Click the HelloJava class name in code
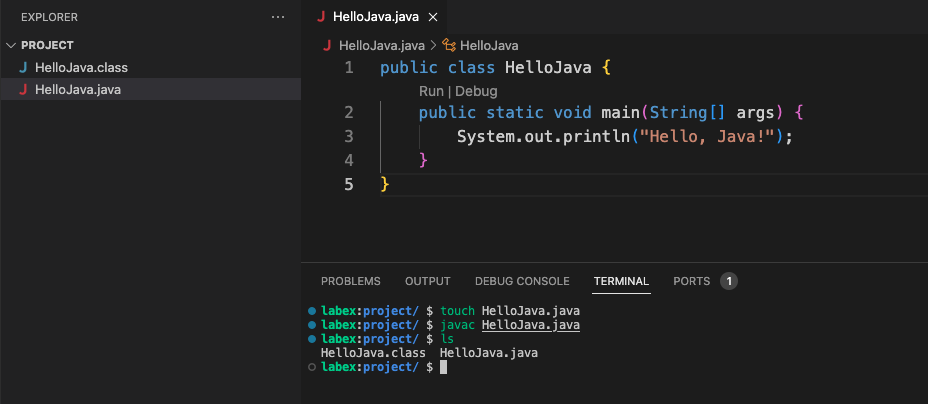Viewport: 928px width, 404px height. 548,67
